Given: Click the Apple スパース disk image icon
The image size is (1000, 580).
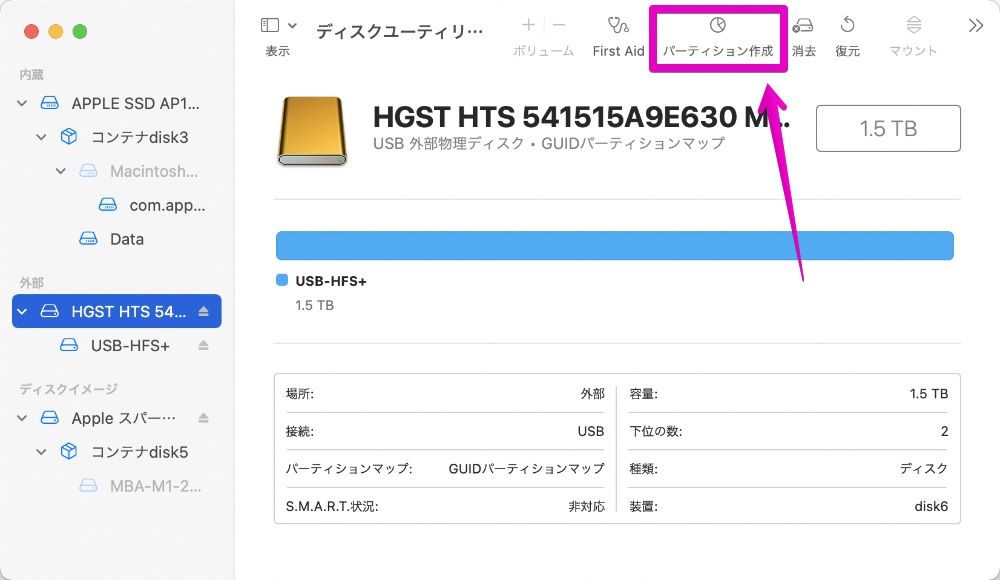Looking at the screenshot, I should (50, 418).
